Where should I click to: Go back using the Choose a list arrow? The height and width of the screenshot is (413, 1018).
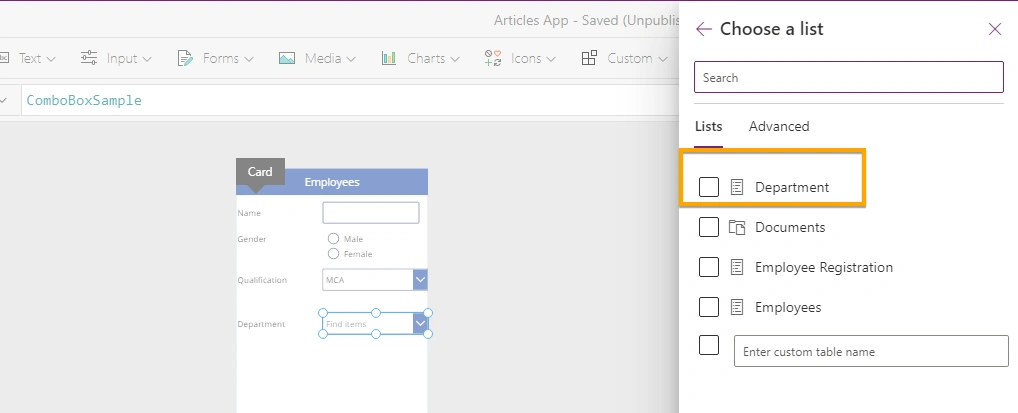(x=704, y=29)
